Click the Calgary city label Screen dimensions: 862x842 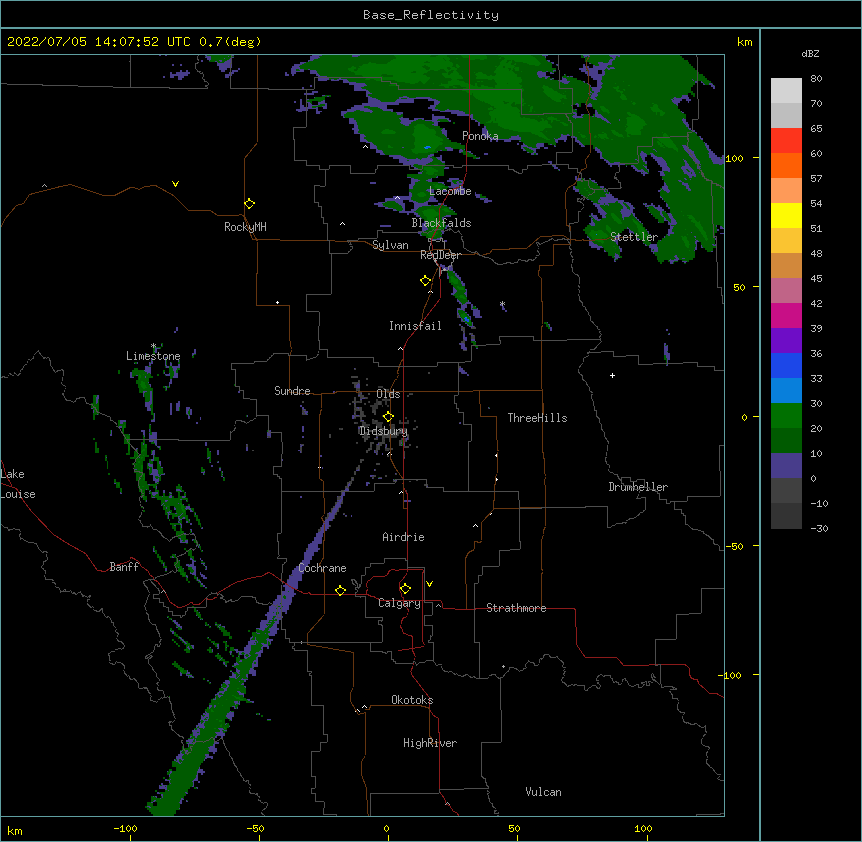click(399, 603)
